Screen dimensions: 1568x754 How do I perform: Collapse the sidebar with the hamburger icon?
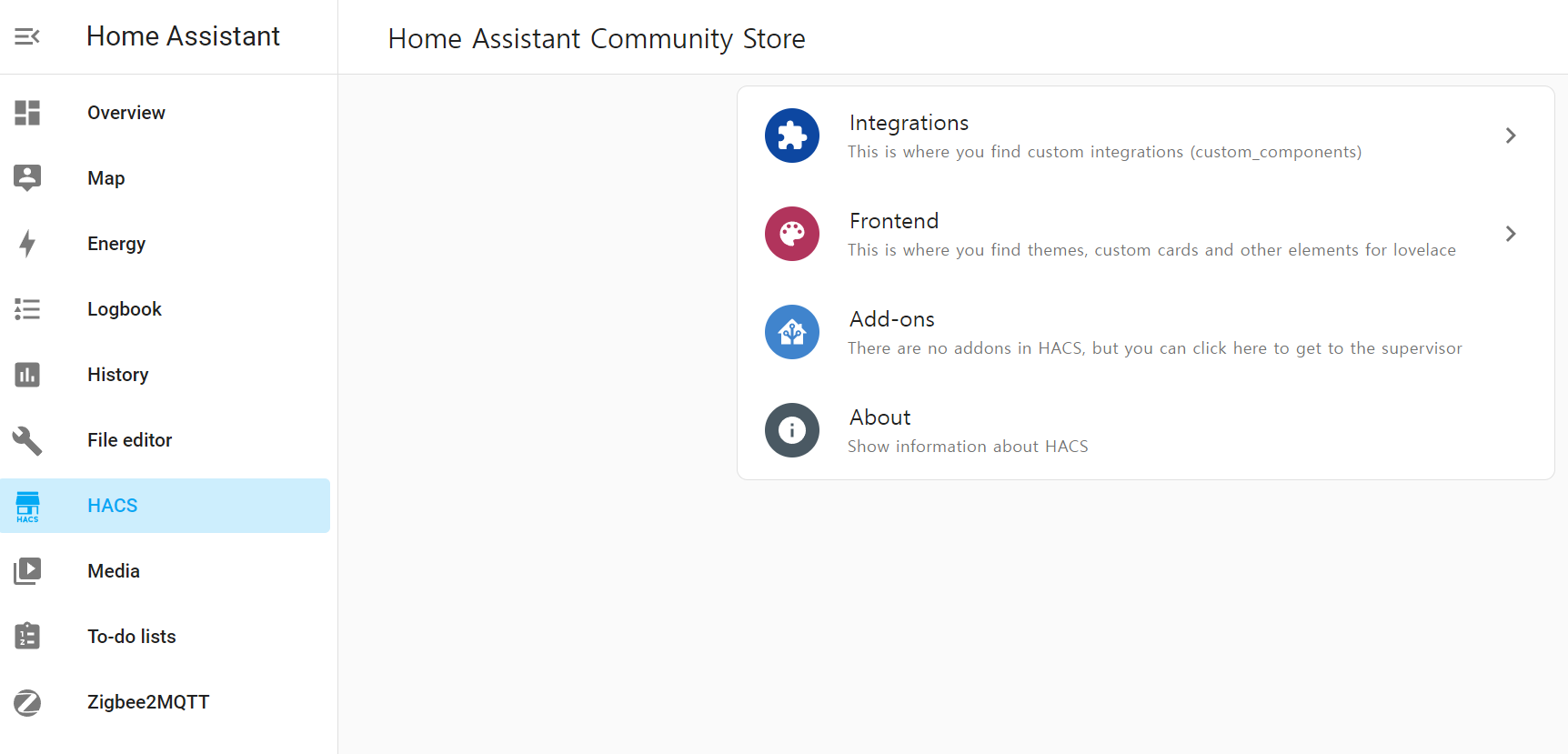27,36
